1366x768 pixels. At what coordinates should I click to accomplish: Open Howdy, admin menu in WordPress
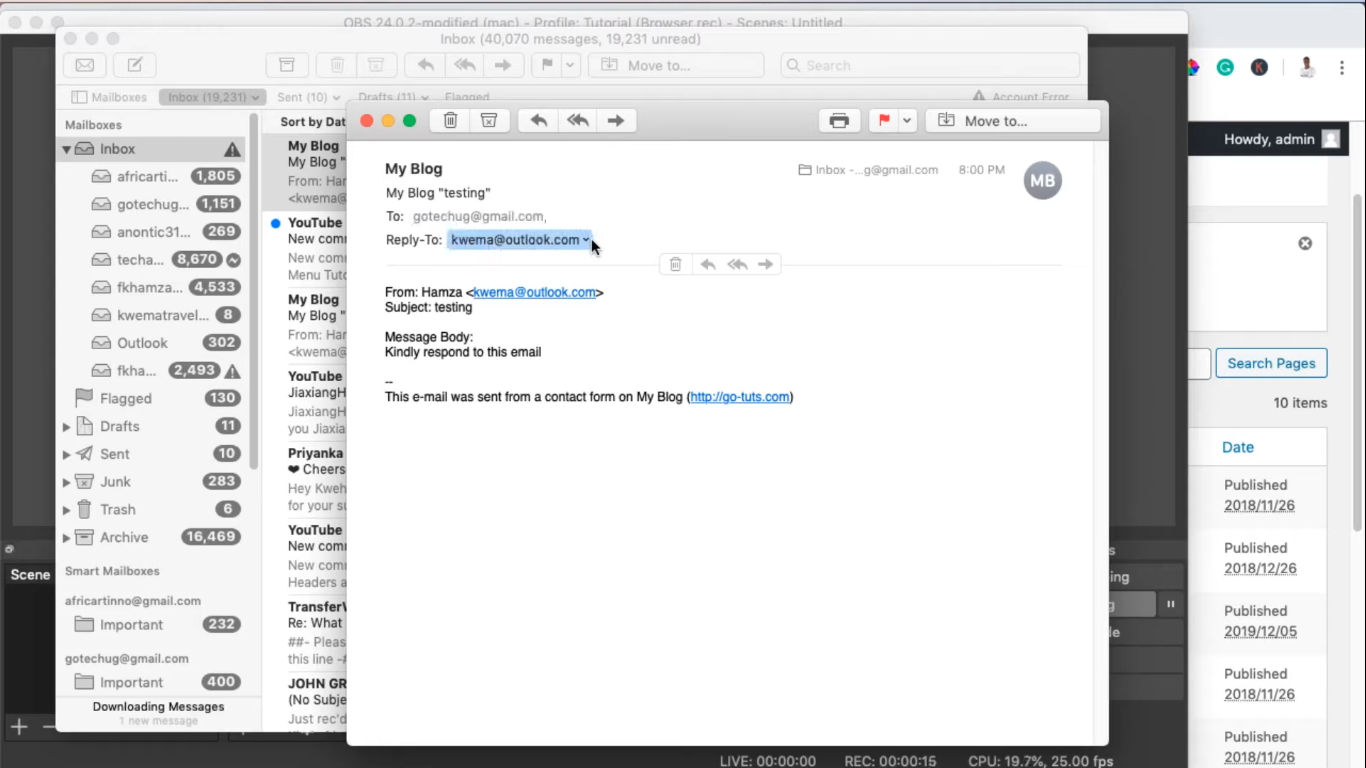(x=1281, y=140)
